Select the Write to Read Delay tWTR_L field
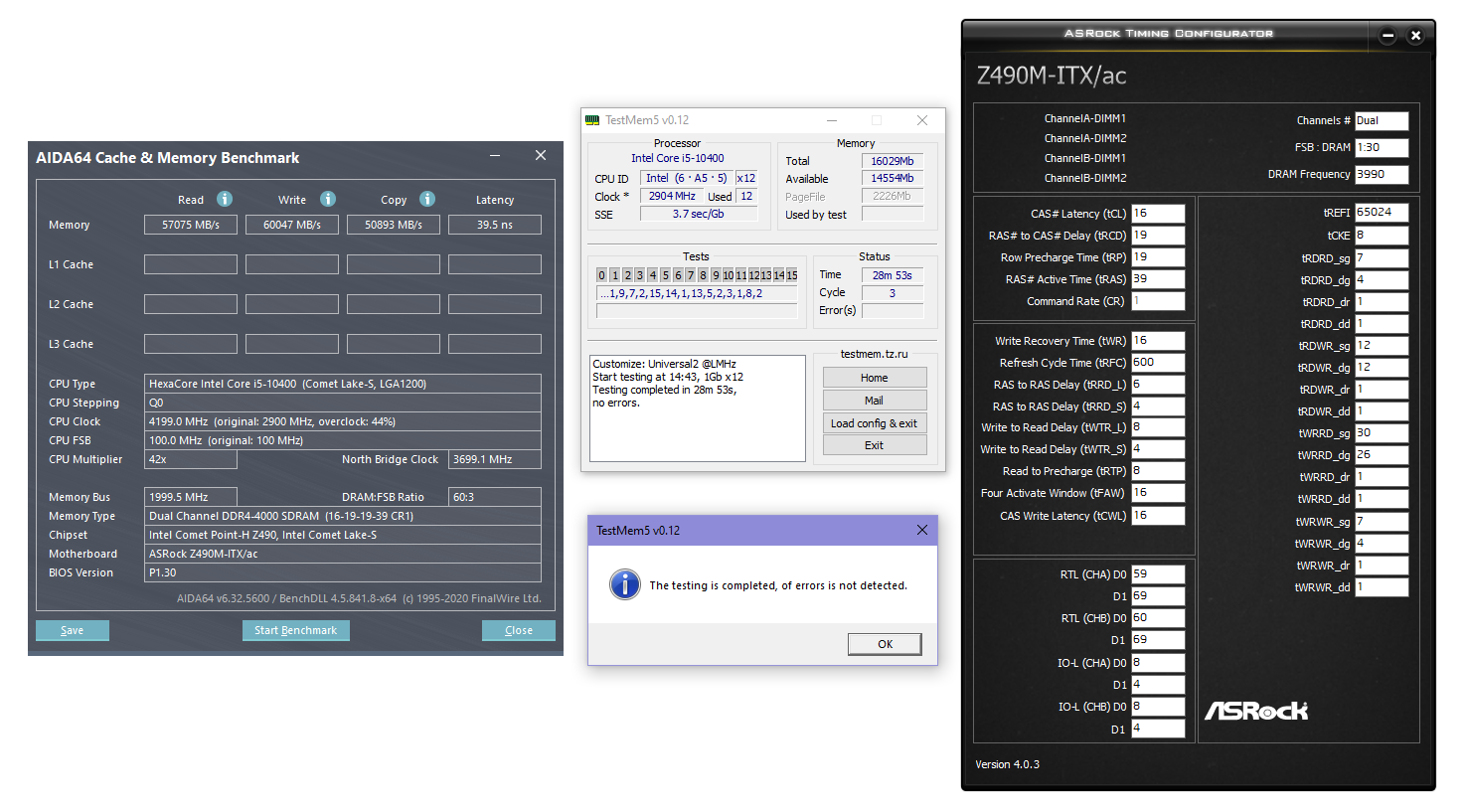The image size is (1468, 812). [x=1158, y=427]
